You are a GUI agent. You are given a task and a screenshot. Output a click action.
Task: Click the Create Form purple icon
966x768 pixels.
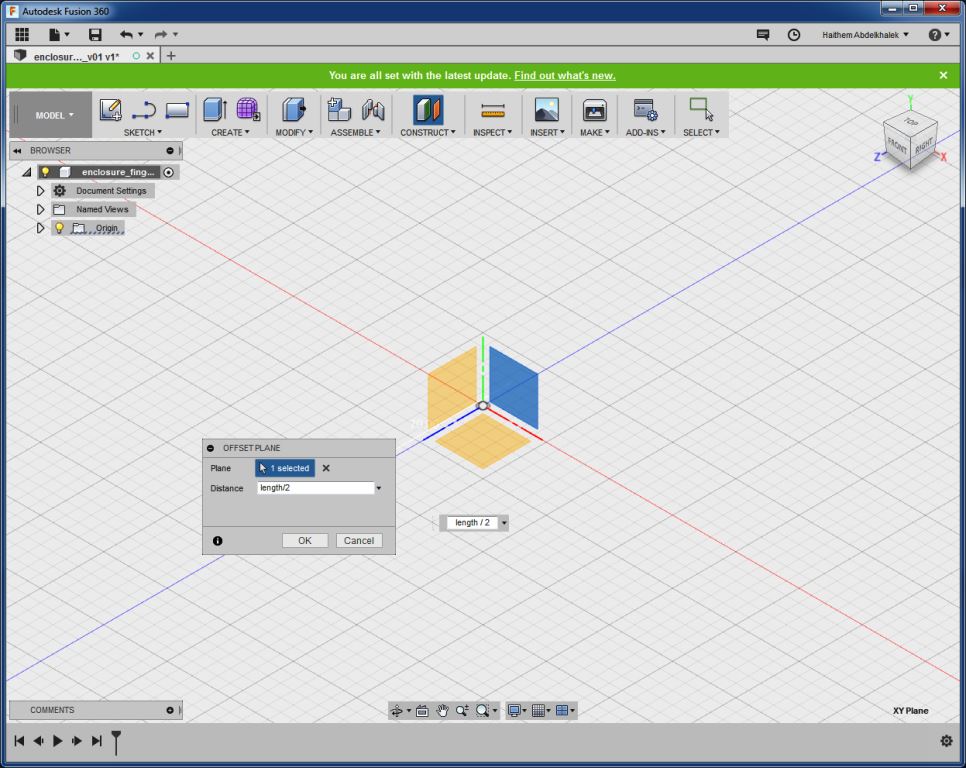248,110
